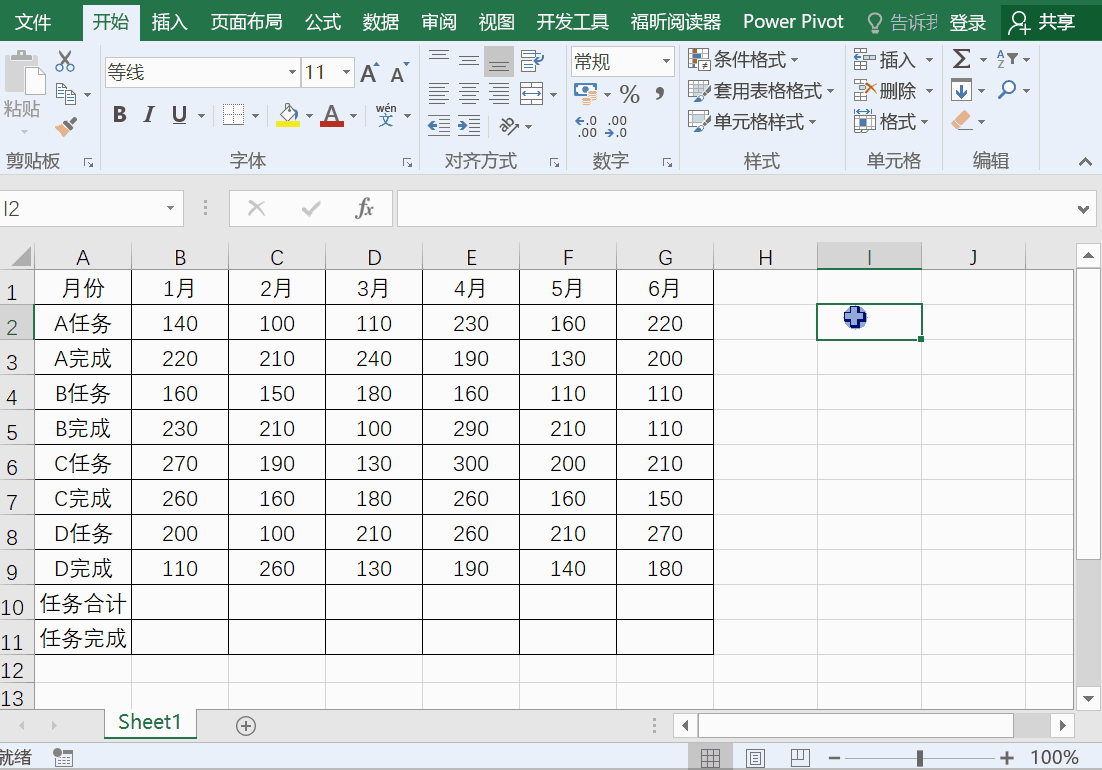Toggle wrap text icon
1102x770 pixels.
[x=532, y=61]
